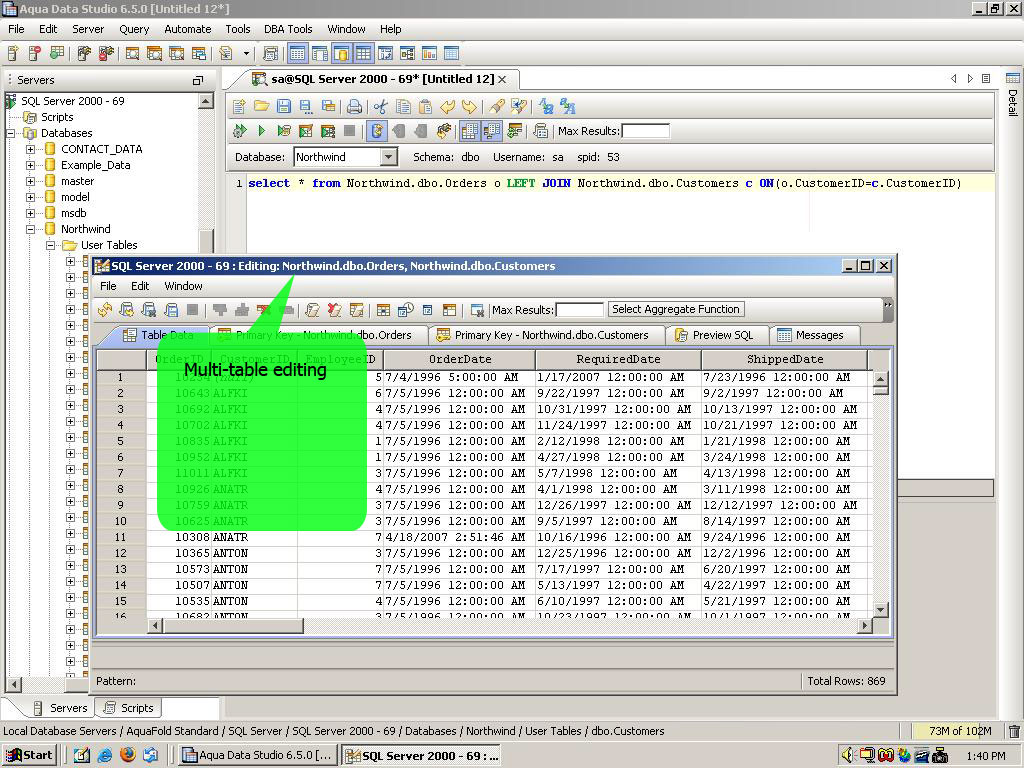Screen dimensions: 1024x768
Task: Click the Save floppy disk icon
Action: pos(284,106)
